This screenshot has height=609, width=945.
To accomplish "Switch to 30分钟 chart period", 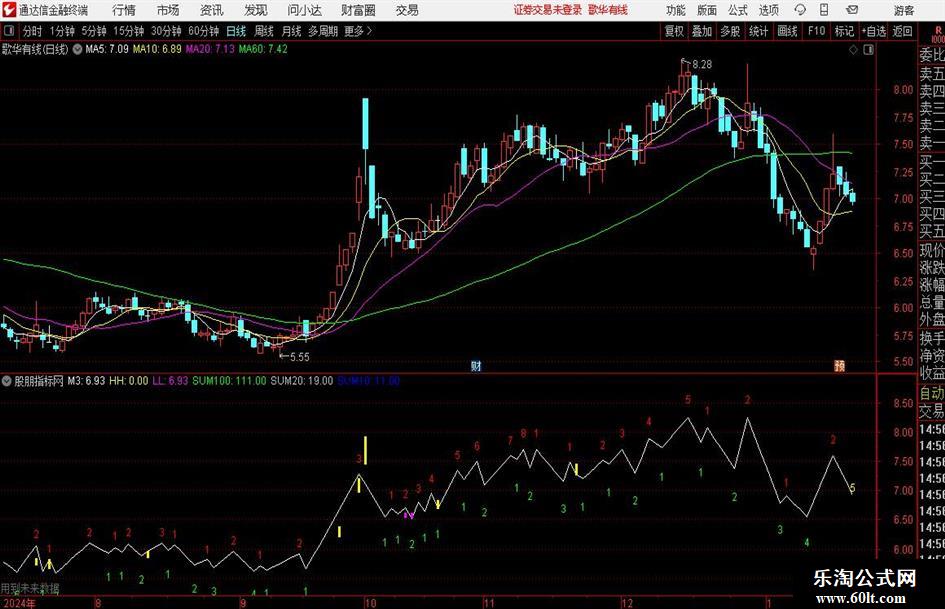I will click(x=166, y=31).
